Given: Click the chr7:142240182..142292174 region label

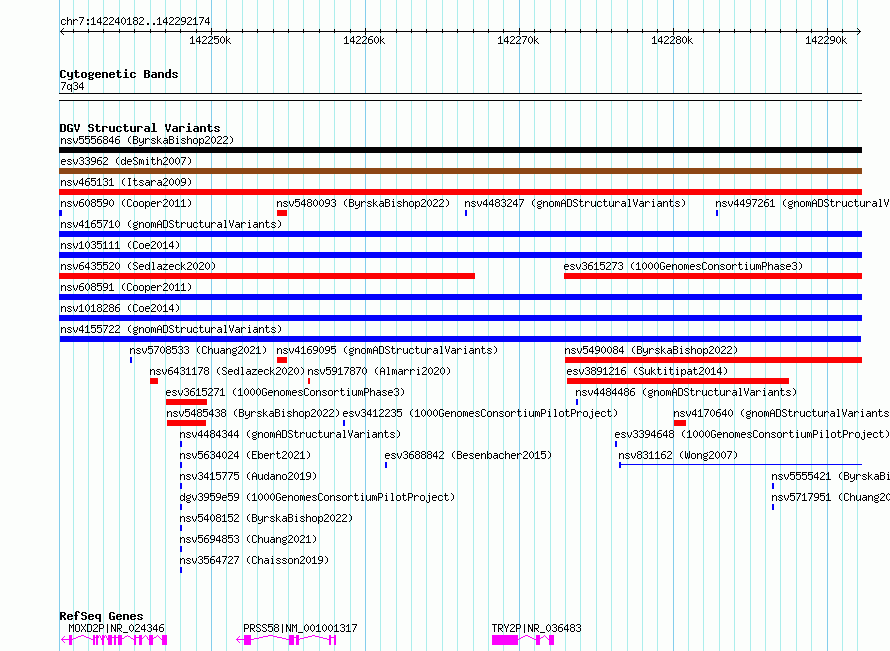Looking at the screenshot, I should pos(135,21).
